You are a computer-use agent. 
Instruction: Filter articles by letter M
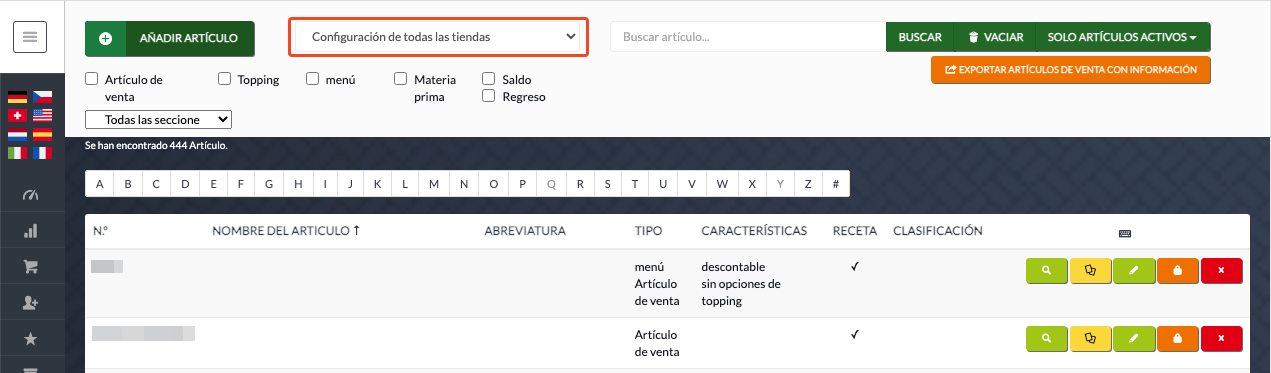coord(433,184)
